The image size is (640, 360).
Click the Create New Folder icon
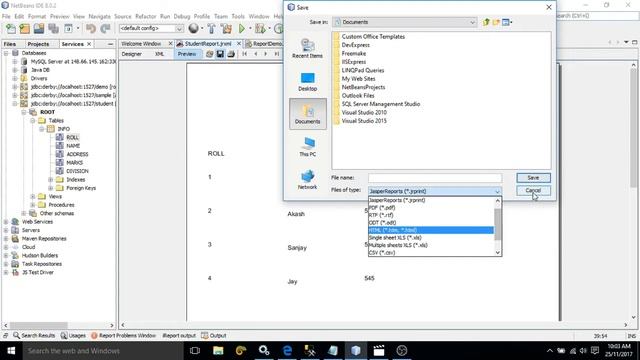click(x=496, y=22)
